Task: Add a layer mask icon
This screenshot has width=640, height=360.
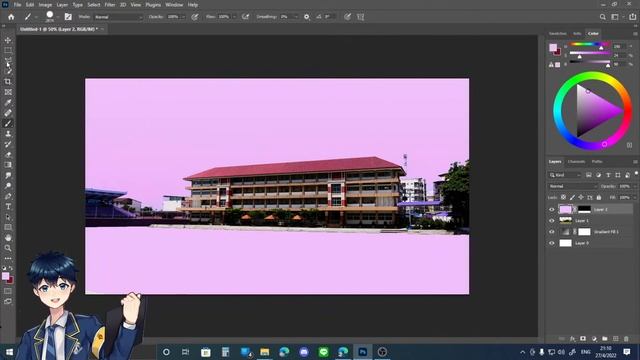Action: 583,339
